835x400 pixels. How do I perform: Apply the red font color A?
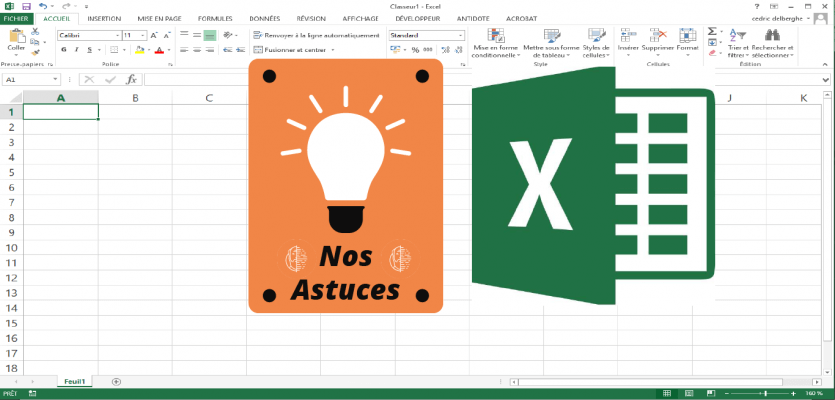tap(159, 50)
